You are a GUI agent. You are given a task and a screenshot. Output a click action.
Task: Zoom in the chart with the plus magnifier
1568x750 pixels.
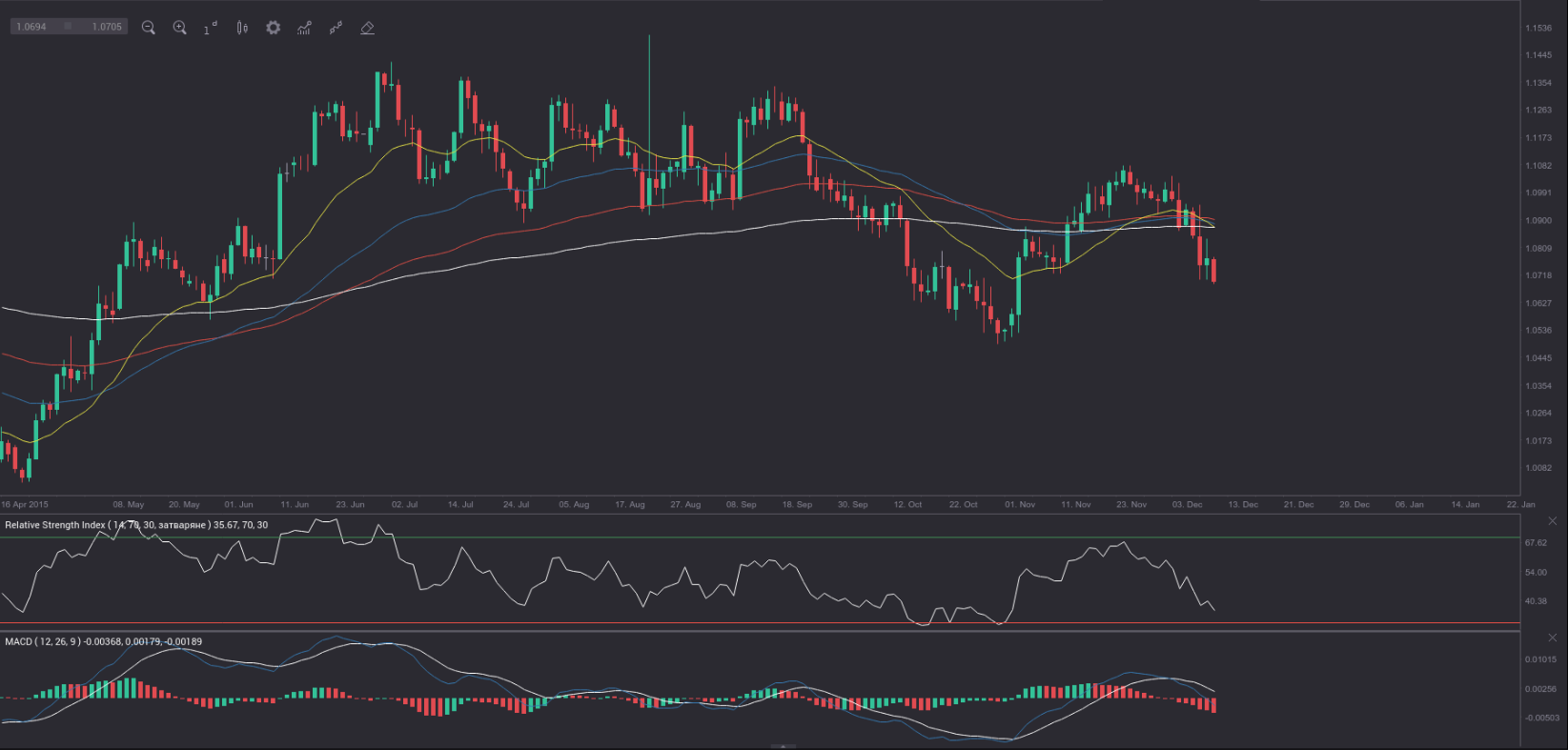click(179, 28)
